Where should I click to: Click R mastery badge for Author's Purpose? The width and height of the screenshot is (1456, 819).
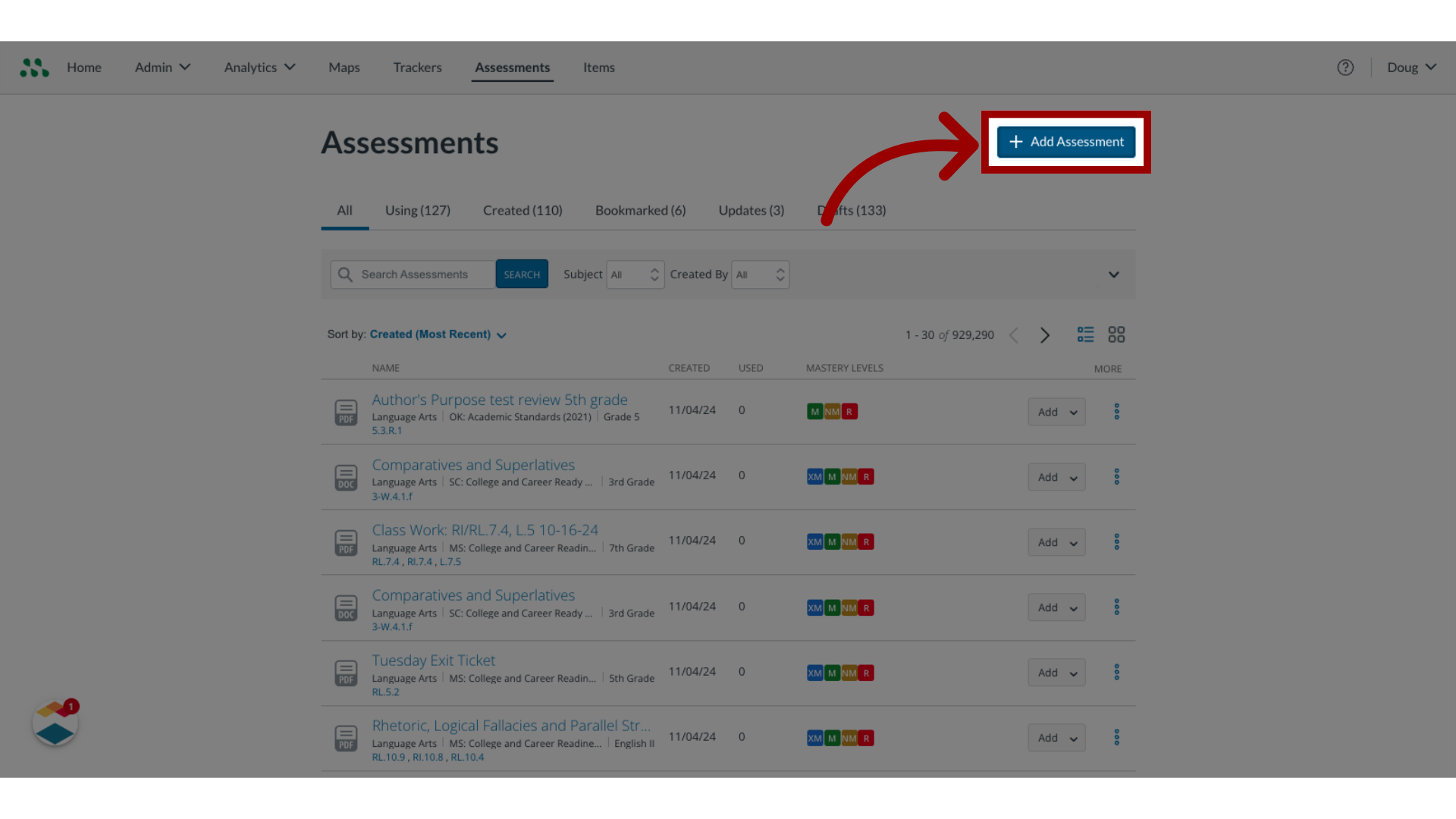pyautogui.click(x=849, y=412)
